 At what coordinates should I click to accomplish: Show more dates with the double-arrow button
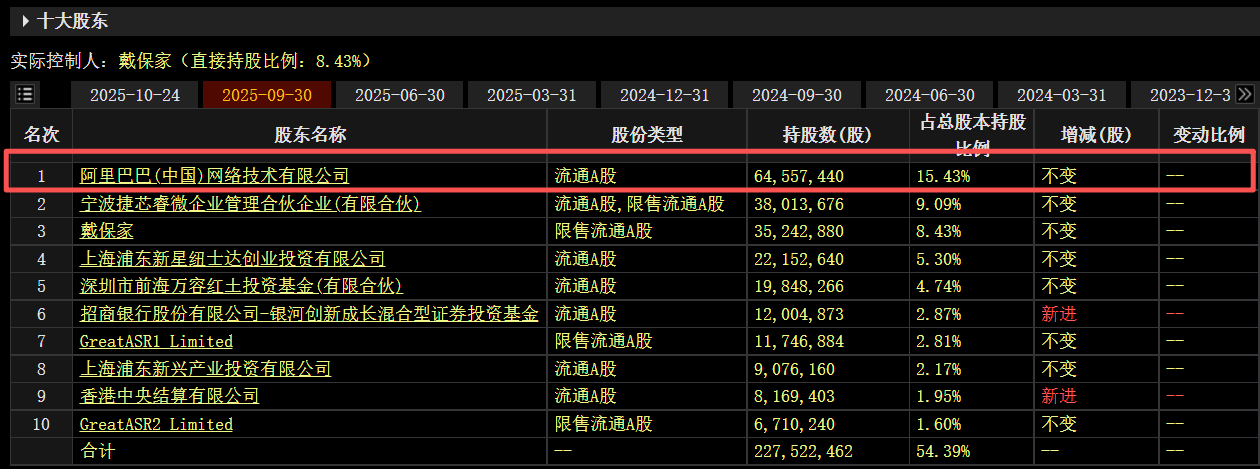[x=1245, y=95]
